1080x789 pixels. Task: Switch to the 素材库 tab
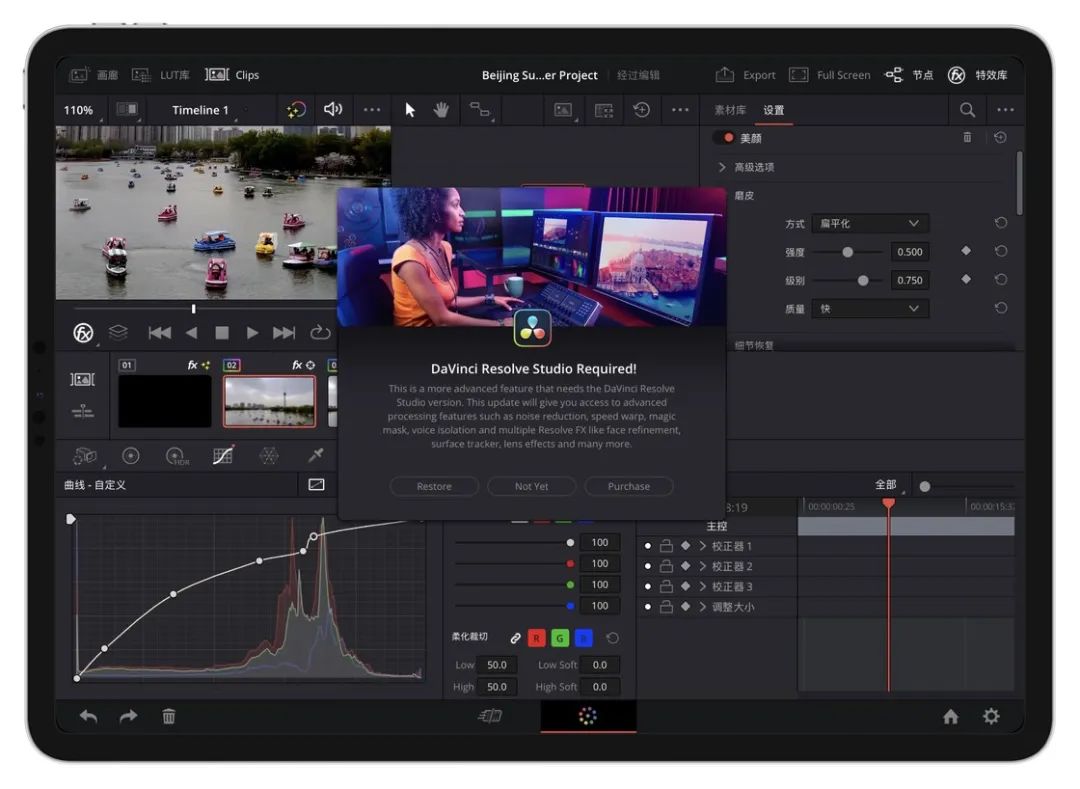(x=729, y=110)
